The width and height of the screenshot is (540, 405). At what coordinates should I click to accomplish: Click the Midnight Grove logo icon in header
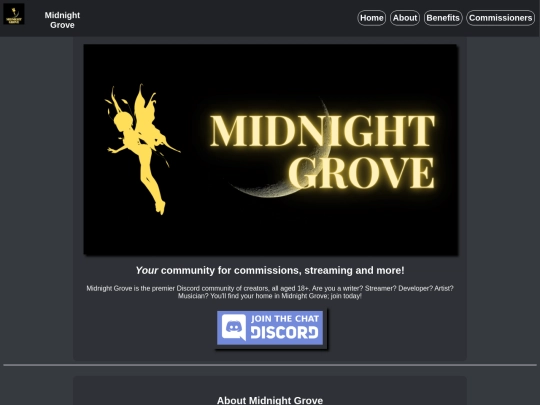coord(14,14)
